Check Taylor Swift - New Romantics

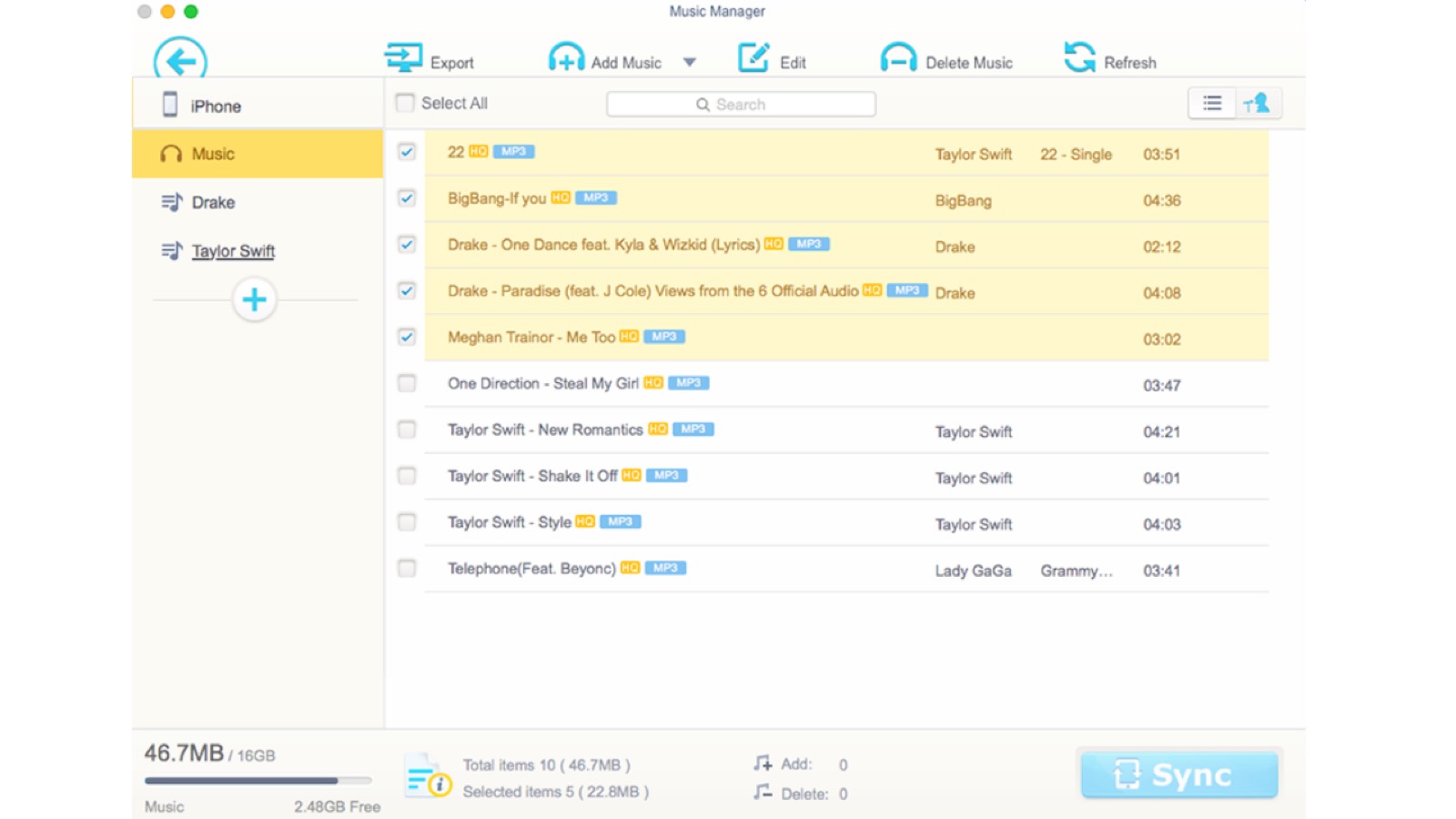point(407,430)
